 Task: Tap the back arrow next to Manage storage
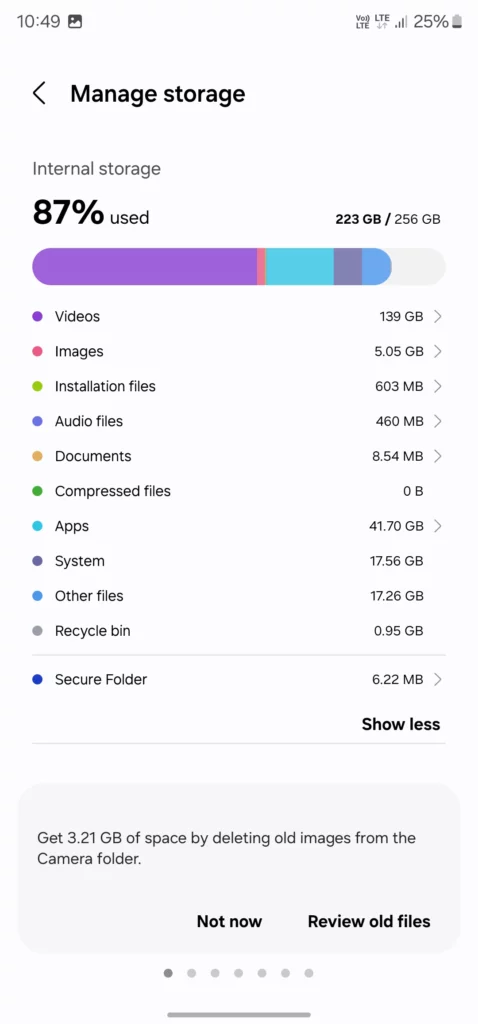(39, 93)
